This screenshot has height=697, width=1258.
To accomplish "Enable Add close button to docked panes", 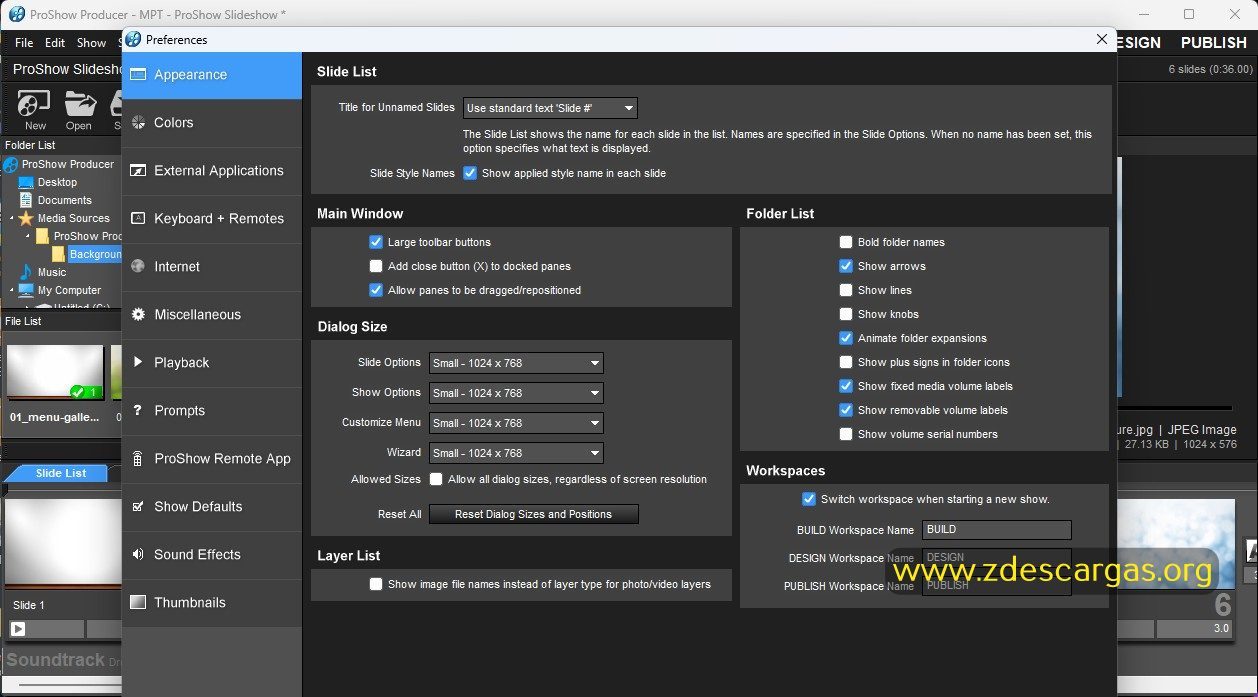I will coord(376,266).
